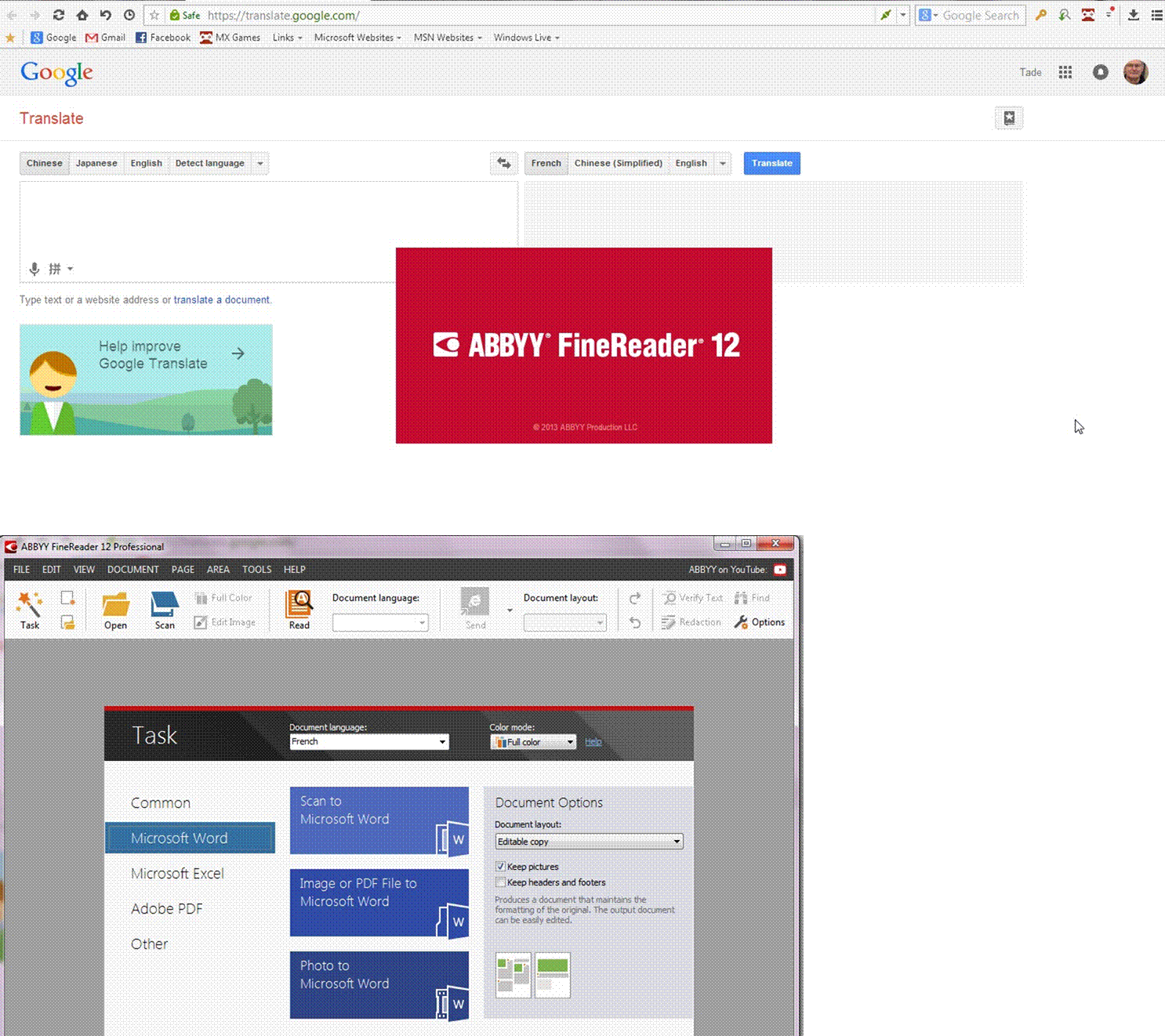Expand the Windows Live bookmarks folder
Image resolution: width=1165 pixels, height=1036 pixels.
click(x=526, y=38)
